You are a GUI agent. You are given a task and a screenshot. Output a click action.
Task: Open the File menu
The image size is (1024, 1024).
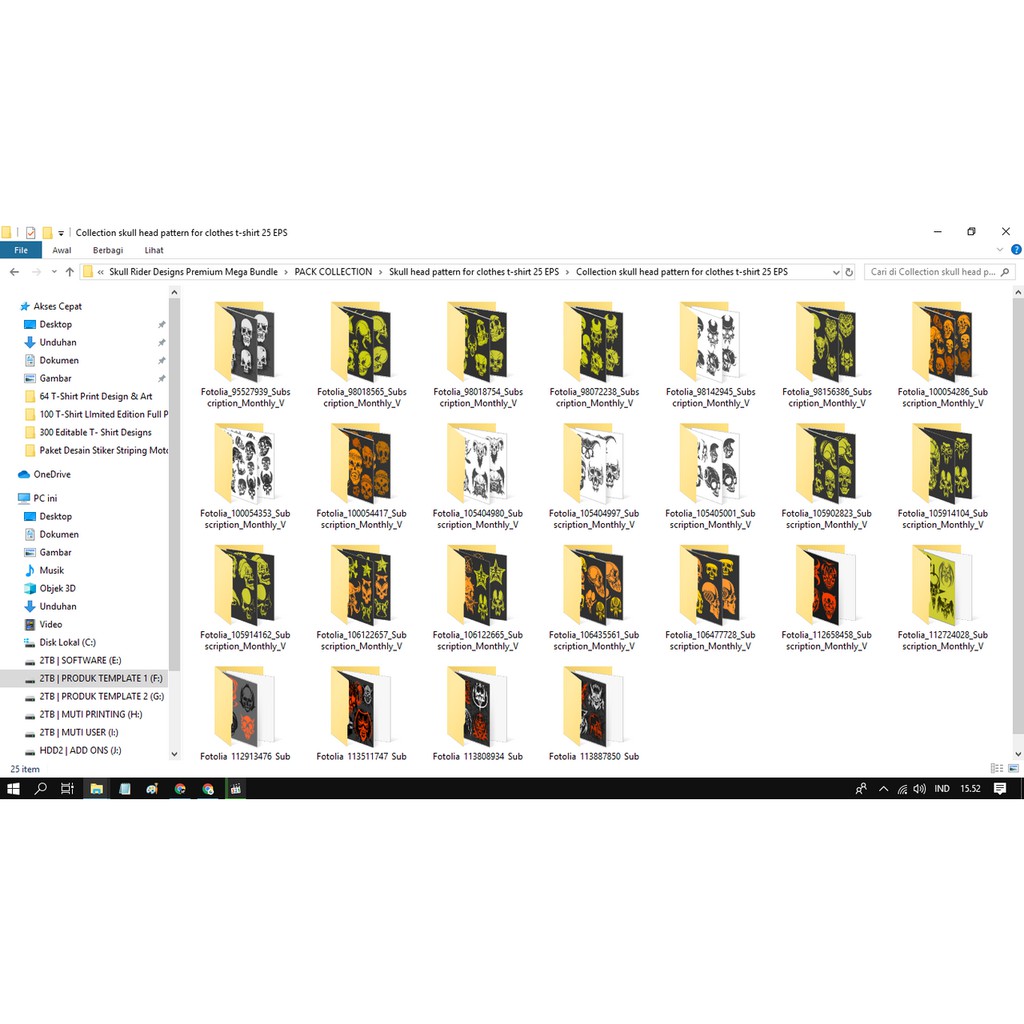coord(20,251)
